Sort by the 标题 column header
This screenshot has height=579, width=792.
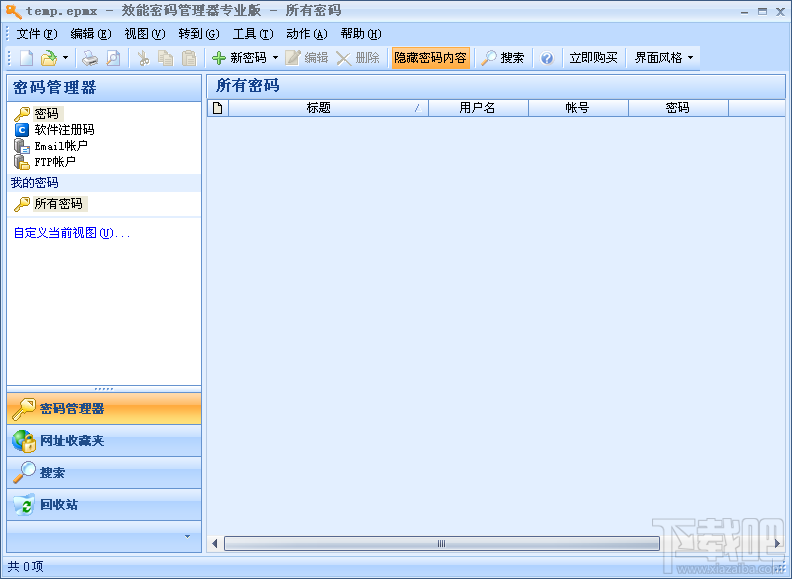pyautogui.click(x=328, y=108)
